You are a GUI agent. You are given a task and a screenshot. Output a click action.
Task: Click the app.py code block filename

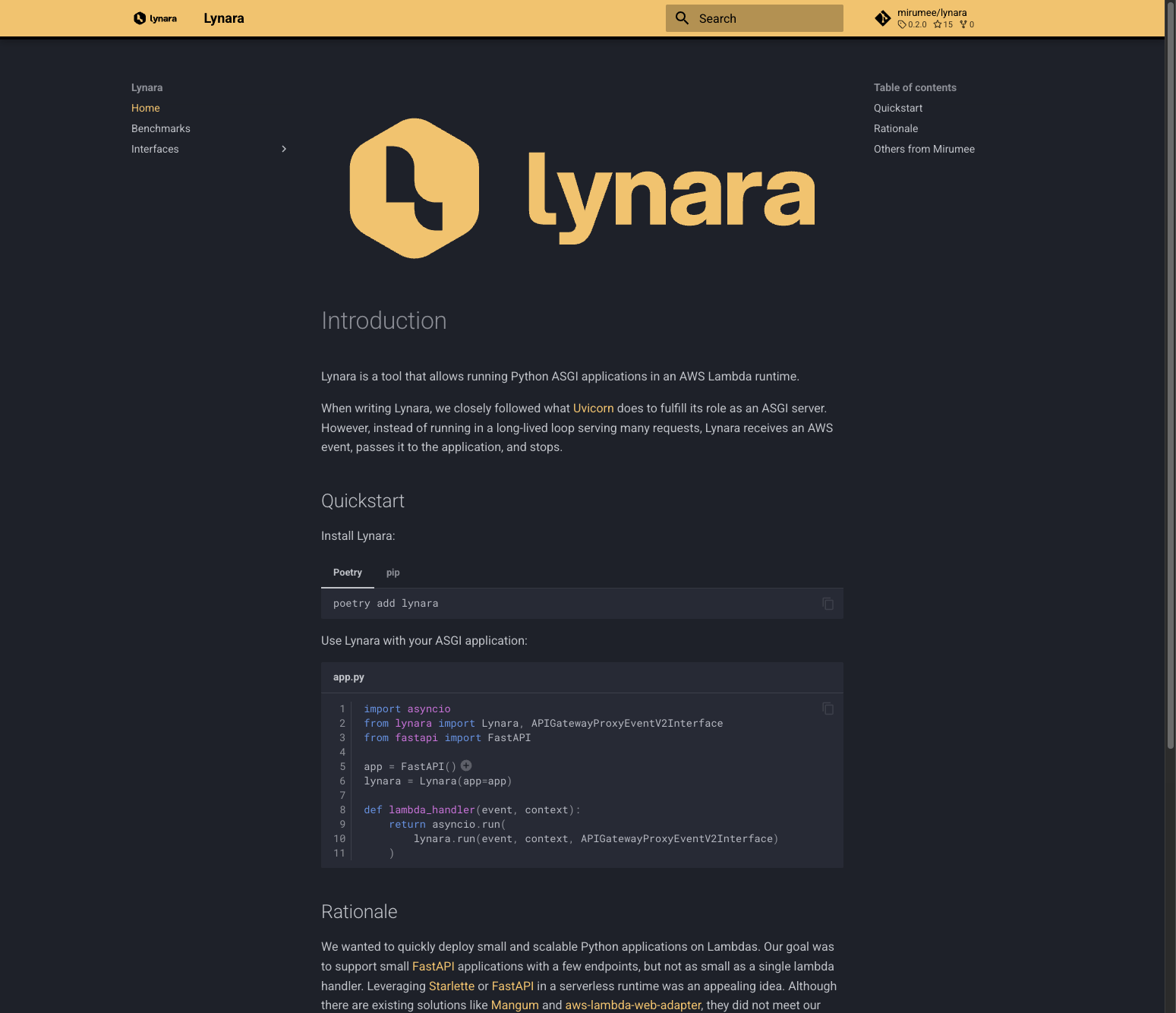[x=348, y=677]
